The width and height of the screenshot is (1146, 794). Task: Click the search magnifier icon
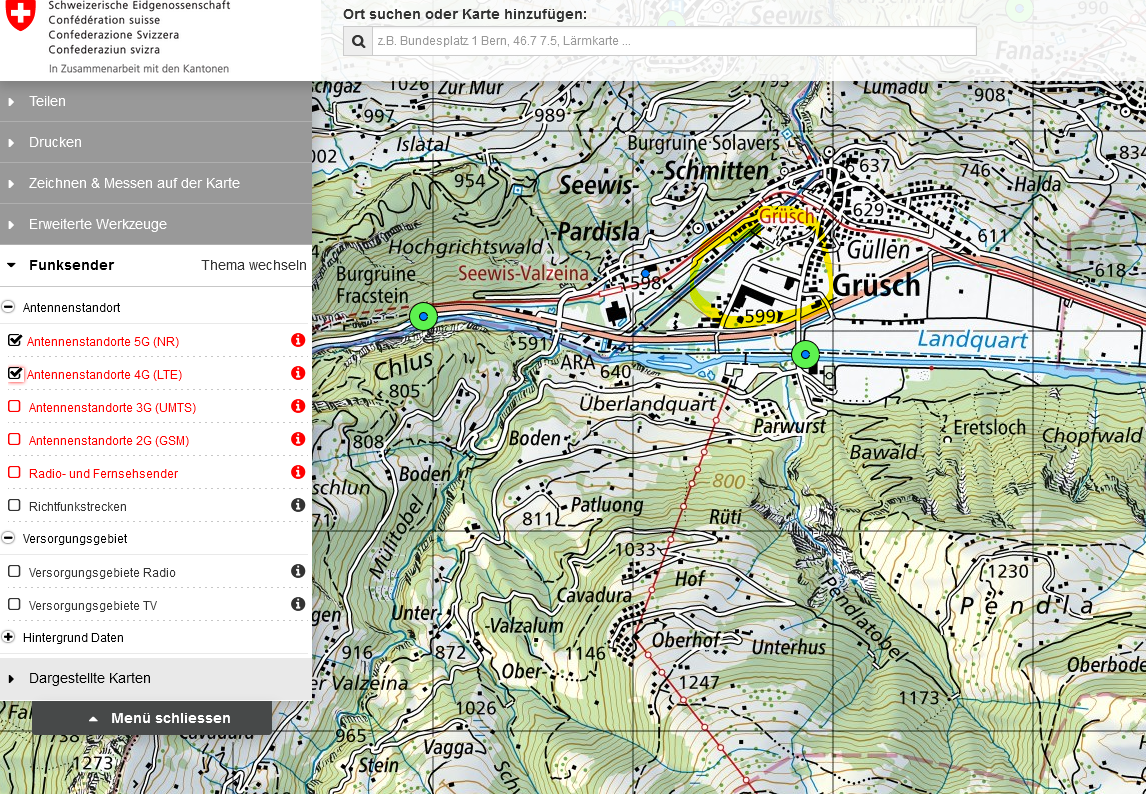pyautogui.click(x=358, y=42)
